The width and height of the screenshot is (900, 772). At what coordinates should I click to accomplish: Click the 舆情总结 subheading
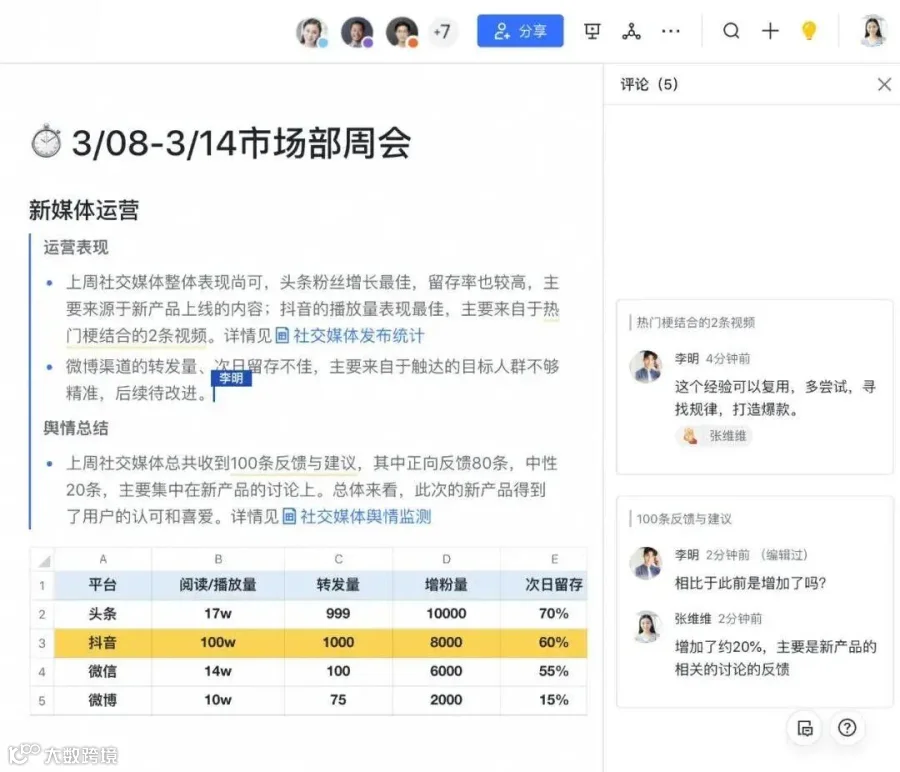coord(76,428)
